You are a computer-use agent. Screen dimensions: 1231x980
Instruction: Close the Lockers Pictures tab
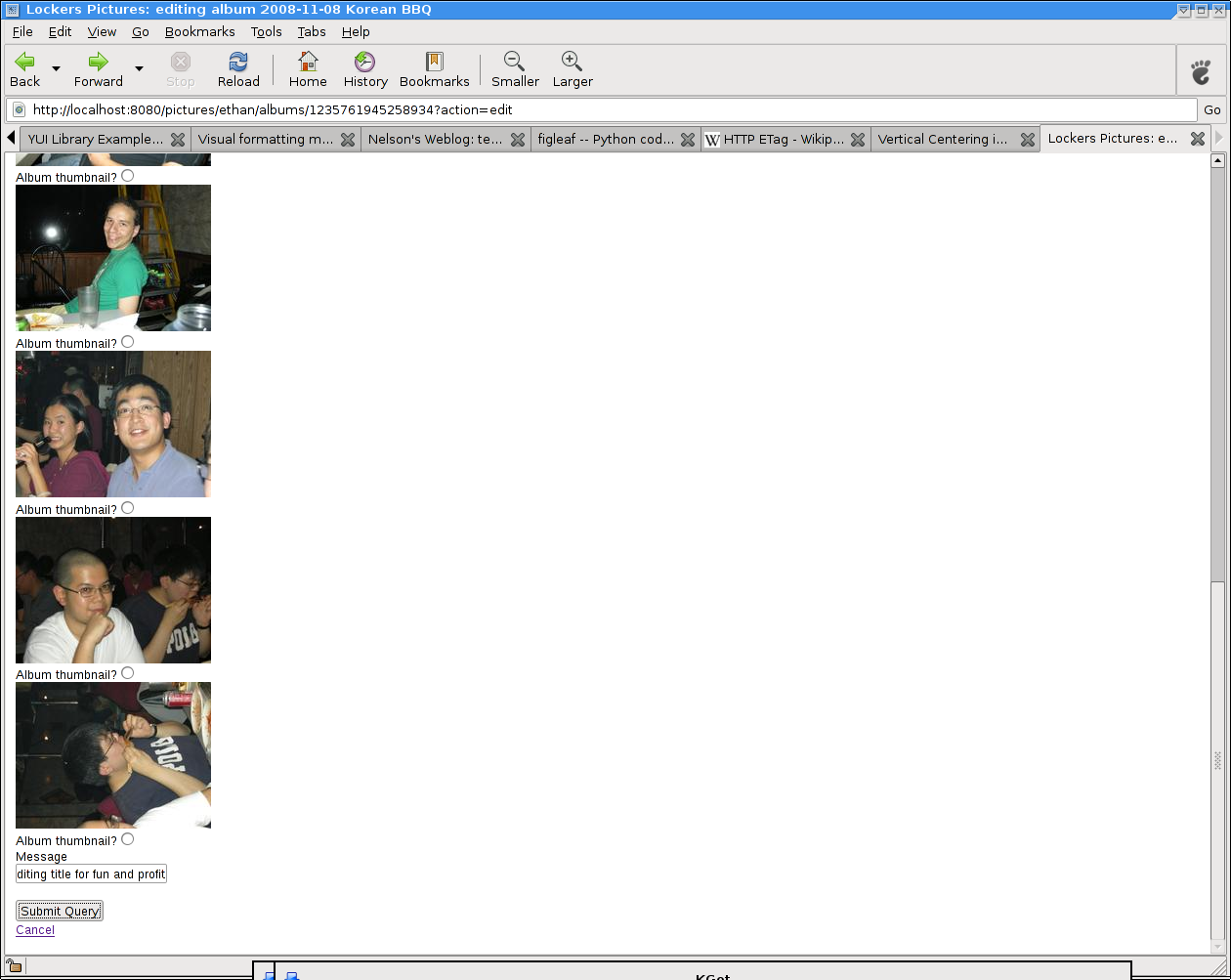[1198, 139]
